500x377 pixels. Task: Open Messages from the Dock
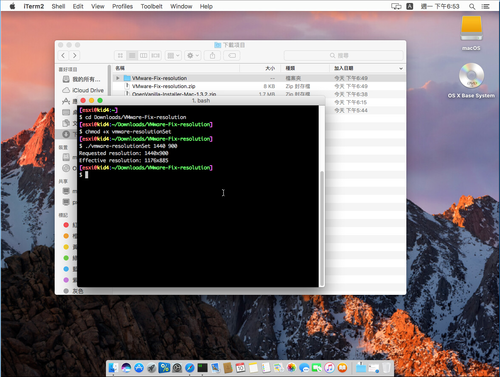304,368
